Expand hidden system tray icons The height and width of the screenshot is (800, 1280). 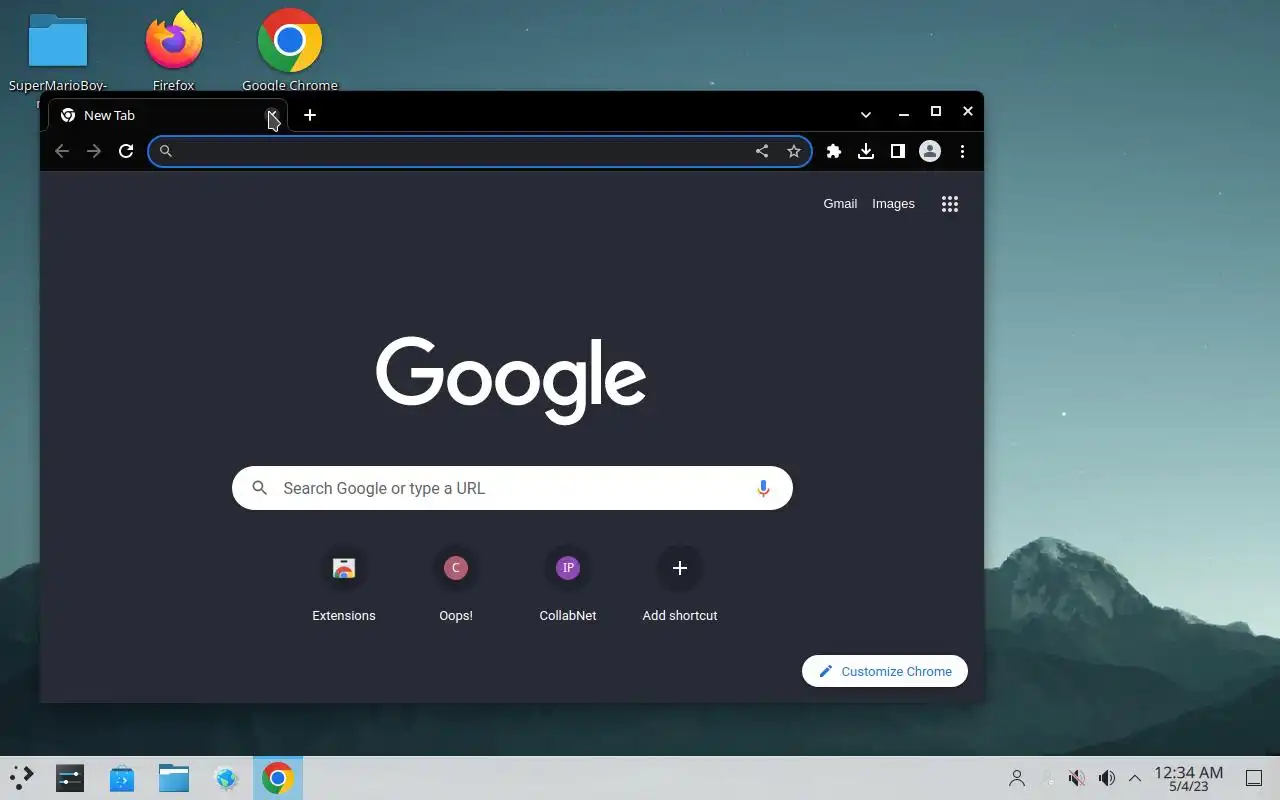[x=1135, y=778]
